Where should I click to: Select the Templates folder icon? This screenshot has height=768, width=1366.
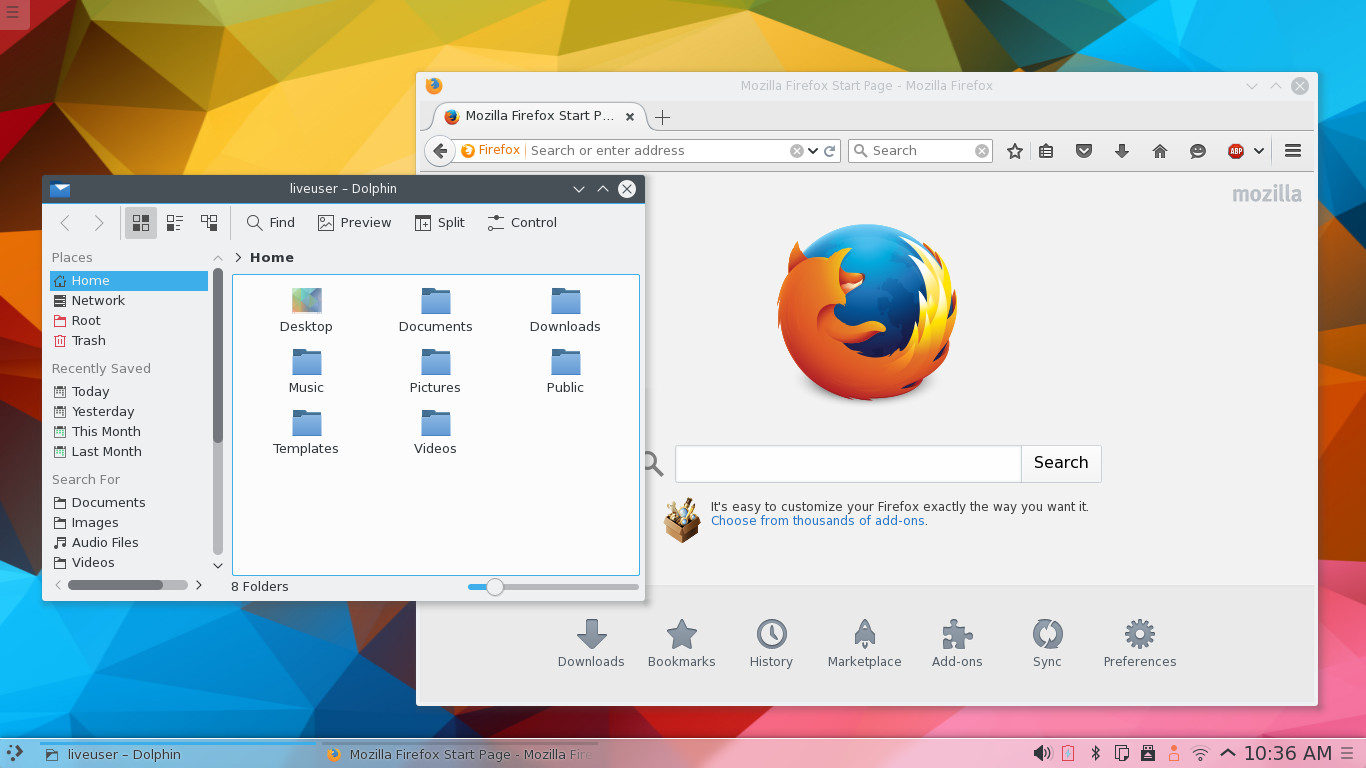point(306,422)
